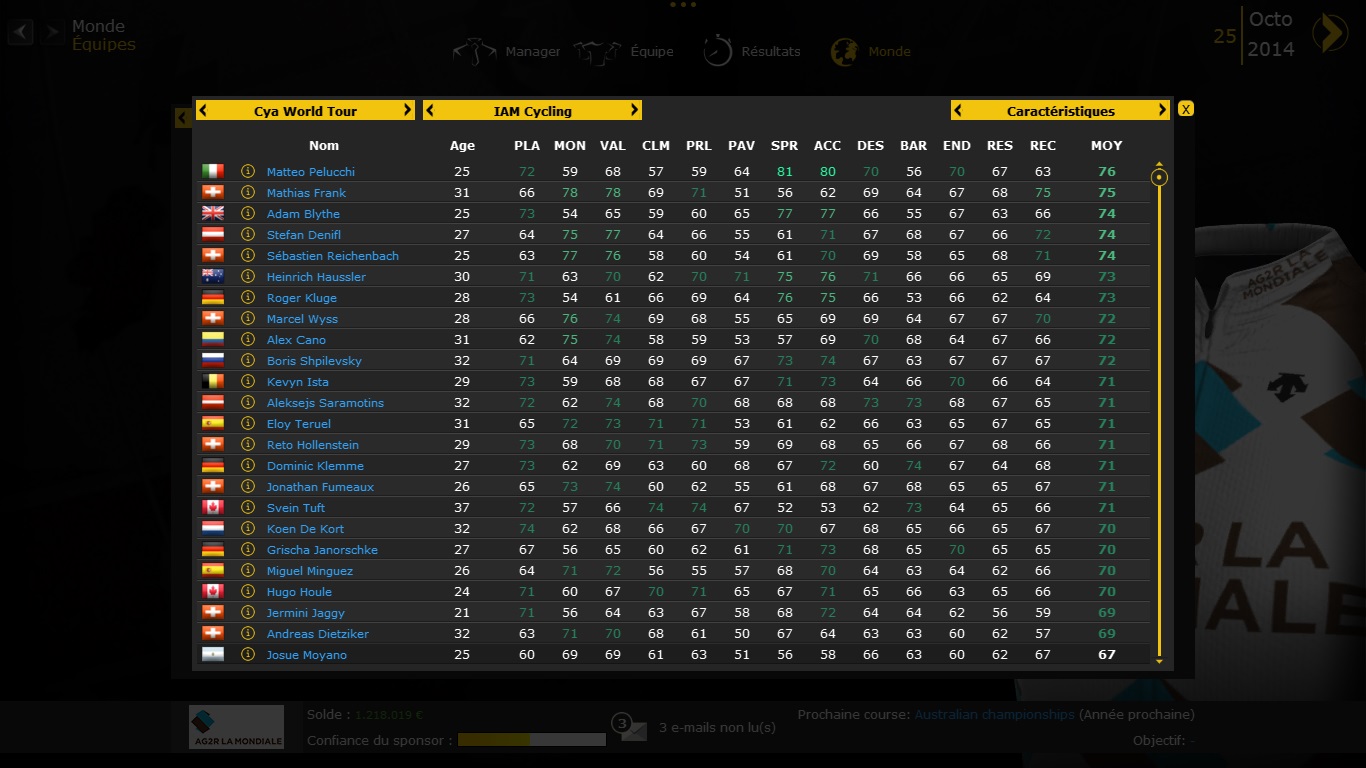This screenshot has height=768, width=1366.
Task: Open info icon for Heinrich Haussler
Action: click(248, 276)
